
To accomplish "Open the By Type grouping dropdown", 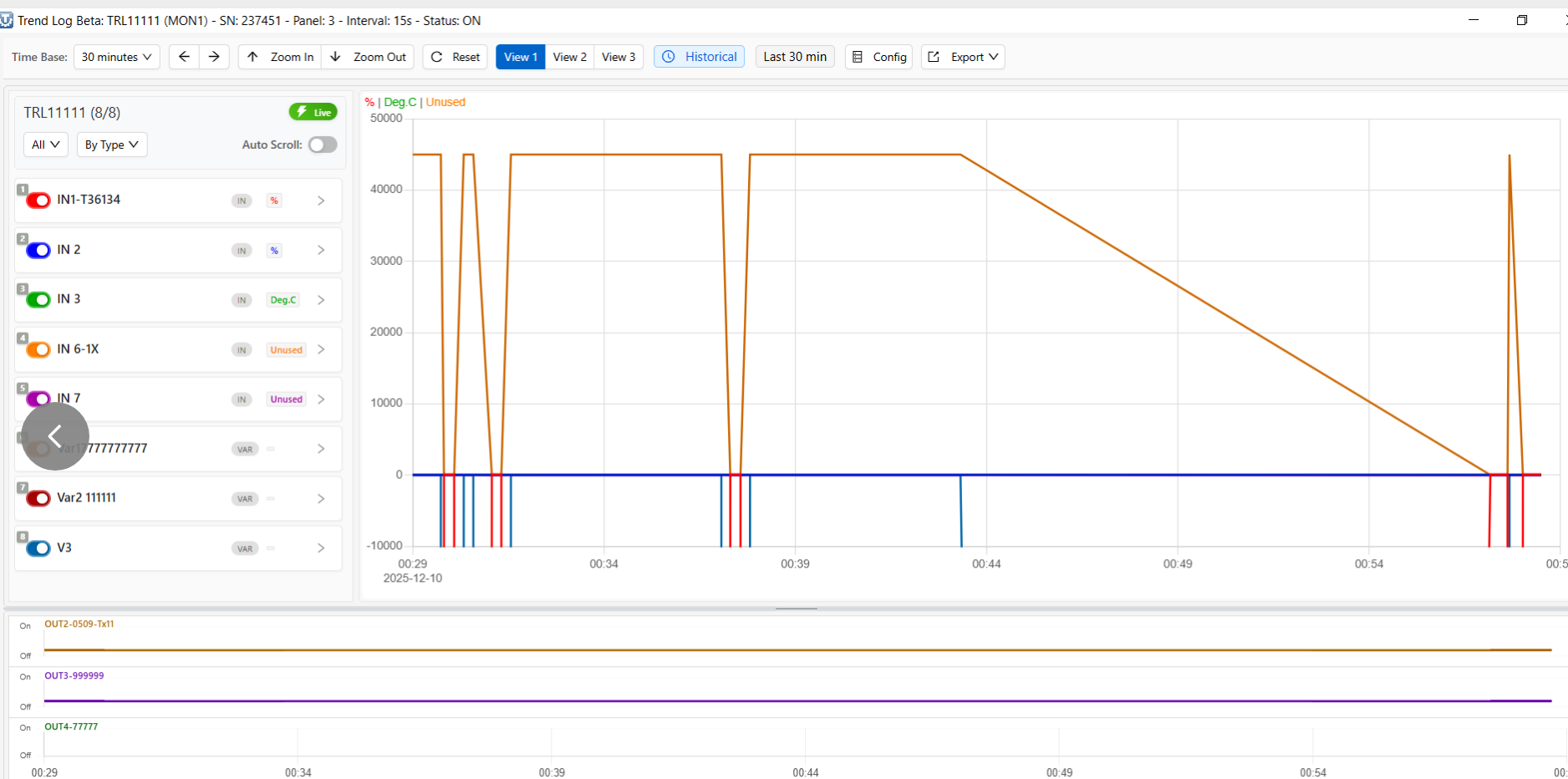I will pos(112,145).
